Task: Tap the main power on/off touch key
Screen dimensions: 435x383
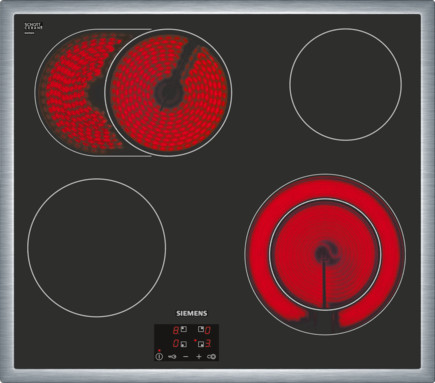Action: [159, 357]
